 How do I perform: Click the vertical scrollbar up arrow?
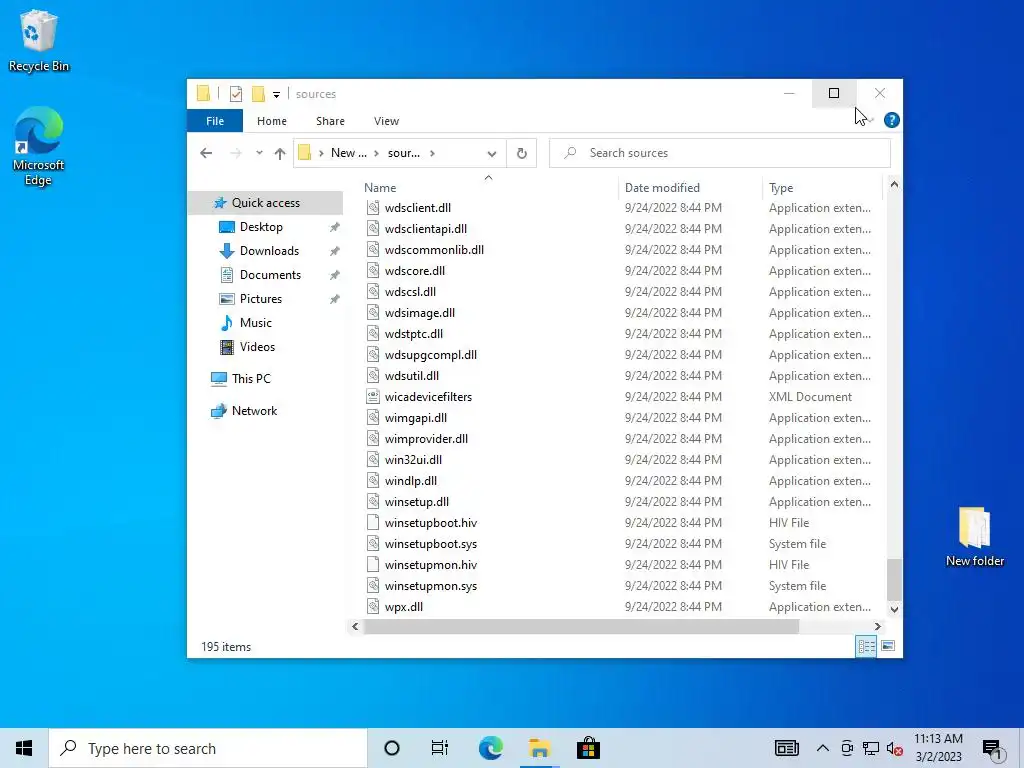(894, 185)
